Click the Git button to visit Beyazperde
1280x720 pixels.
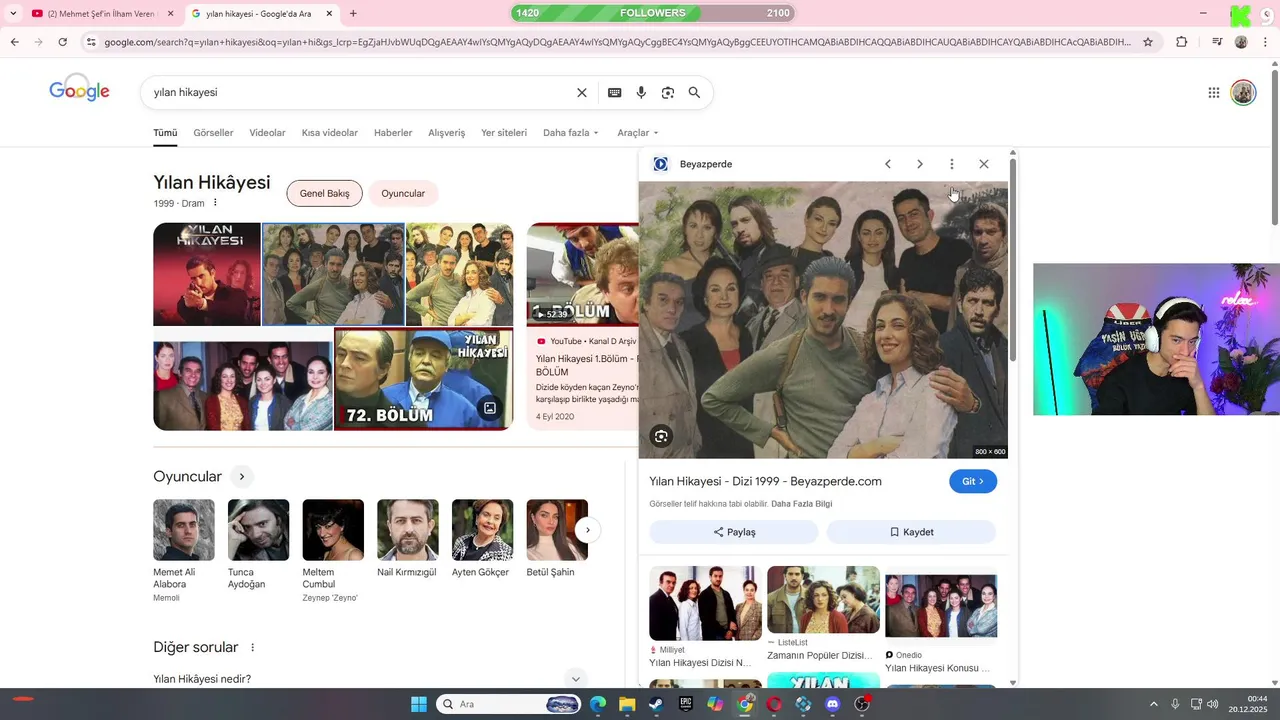[x=973, y=481]
